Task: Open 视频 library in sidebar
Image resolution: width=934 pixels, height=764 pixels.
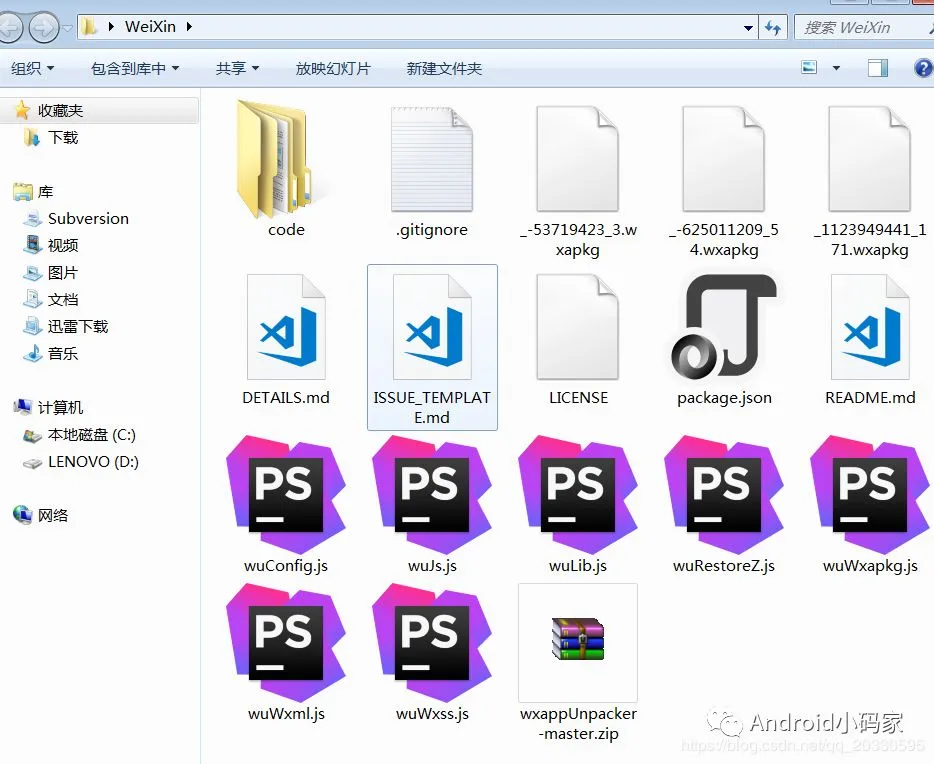Action: 63,245
